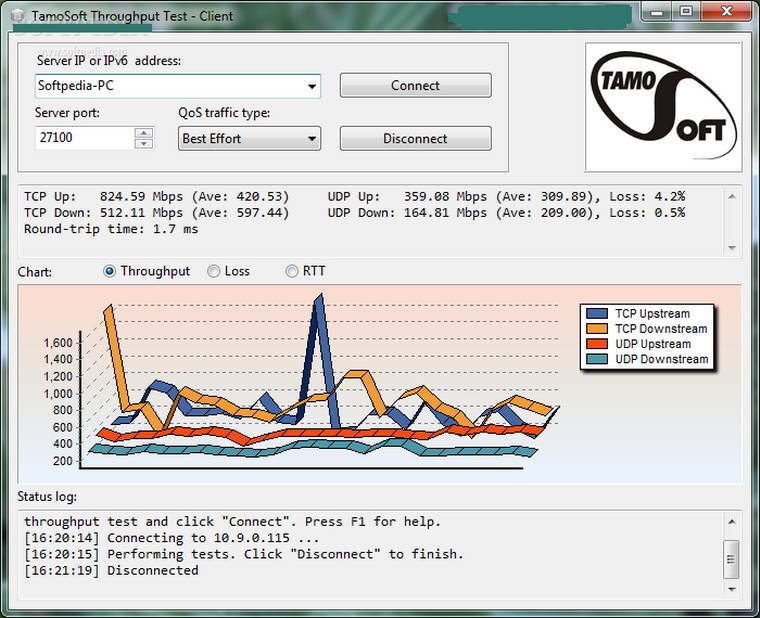Click the UDP Upstream red legend swatch
Image resolution: width=760 pixels, height=618 pixels.
tap(598, 343)
